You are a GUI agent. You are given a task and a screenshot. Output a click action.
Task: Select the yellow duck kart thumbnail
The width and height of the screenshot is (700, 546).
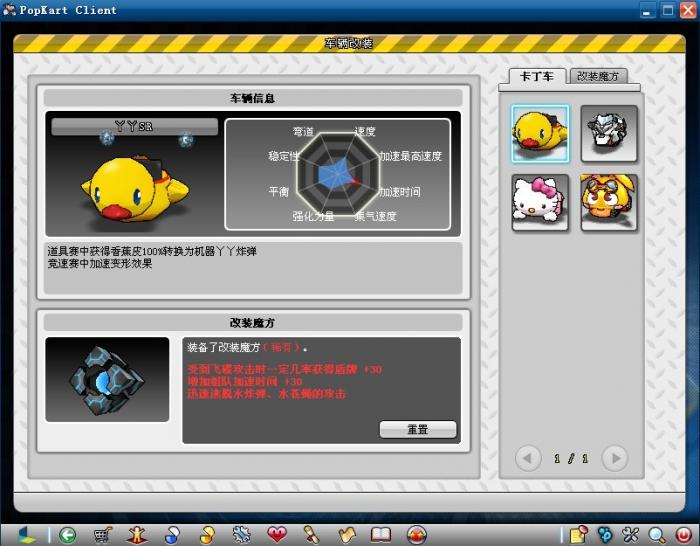click(x=540, y=133)
